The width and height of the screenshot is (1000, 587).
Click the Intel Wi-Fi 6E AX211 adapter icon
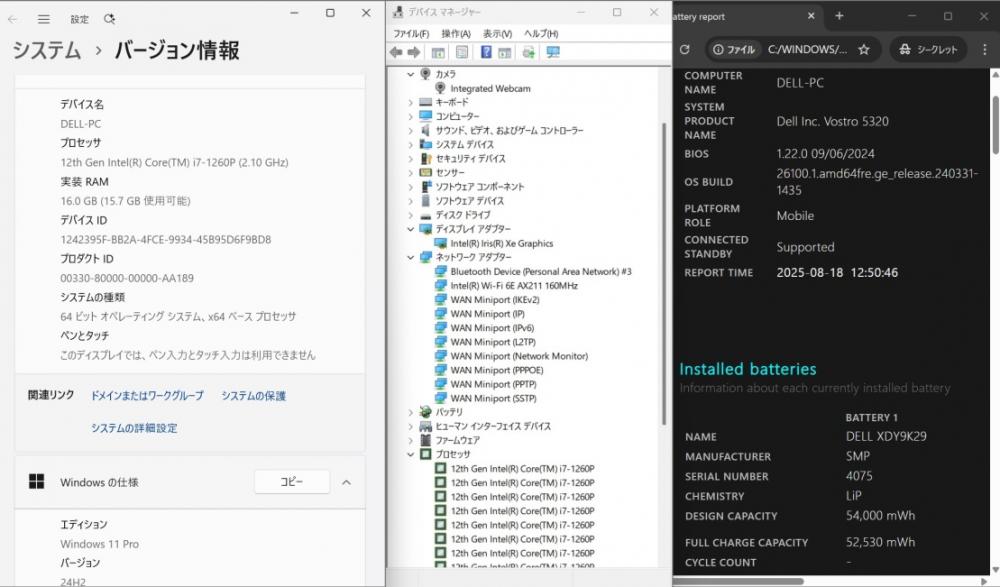[440, 285]
